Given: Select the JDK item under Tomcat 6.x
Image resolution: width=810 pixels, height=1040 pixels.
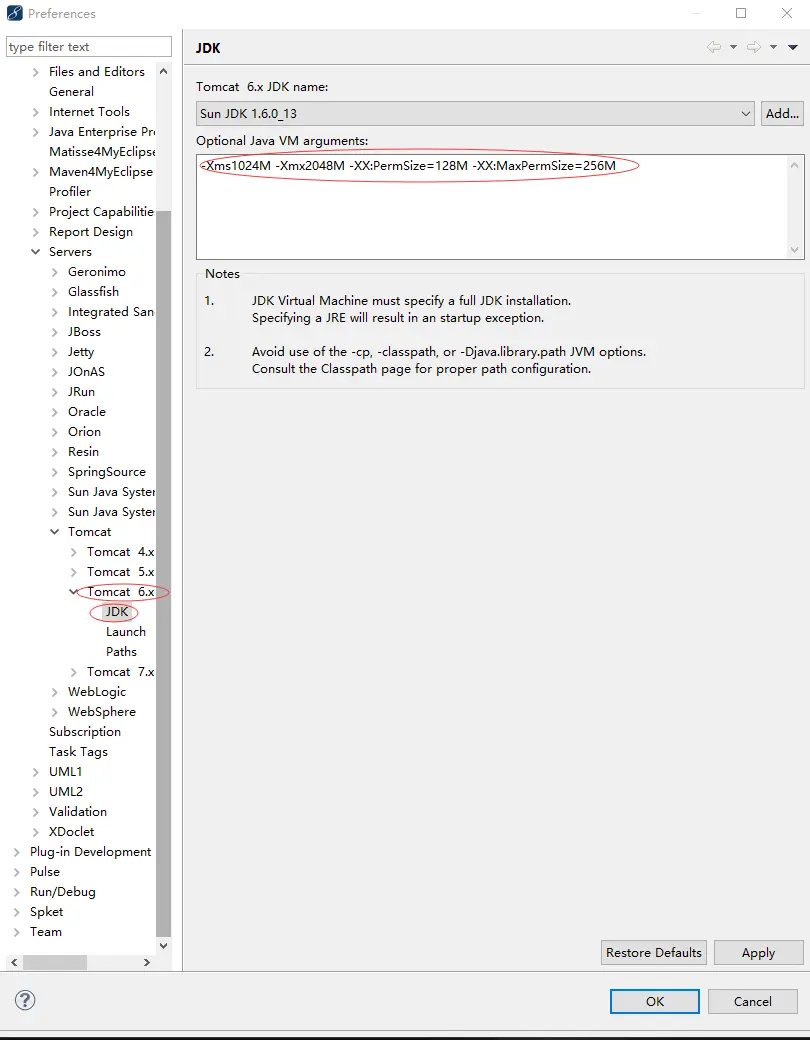Looking at the screenshot, I should [117, 612].
